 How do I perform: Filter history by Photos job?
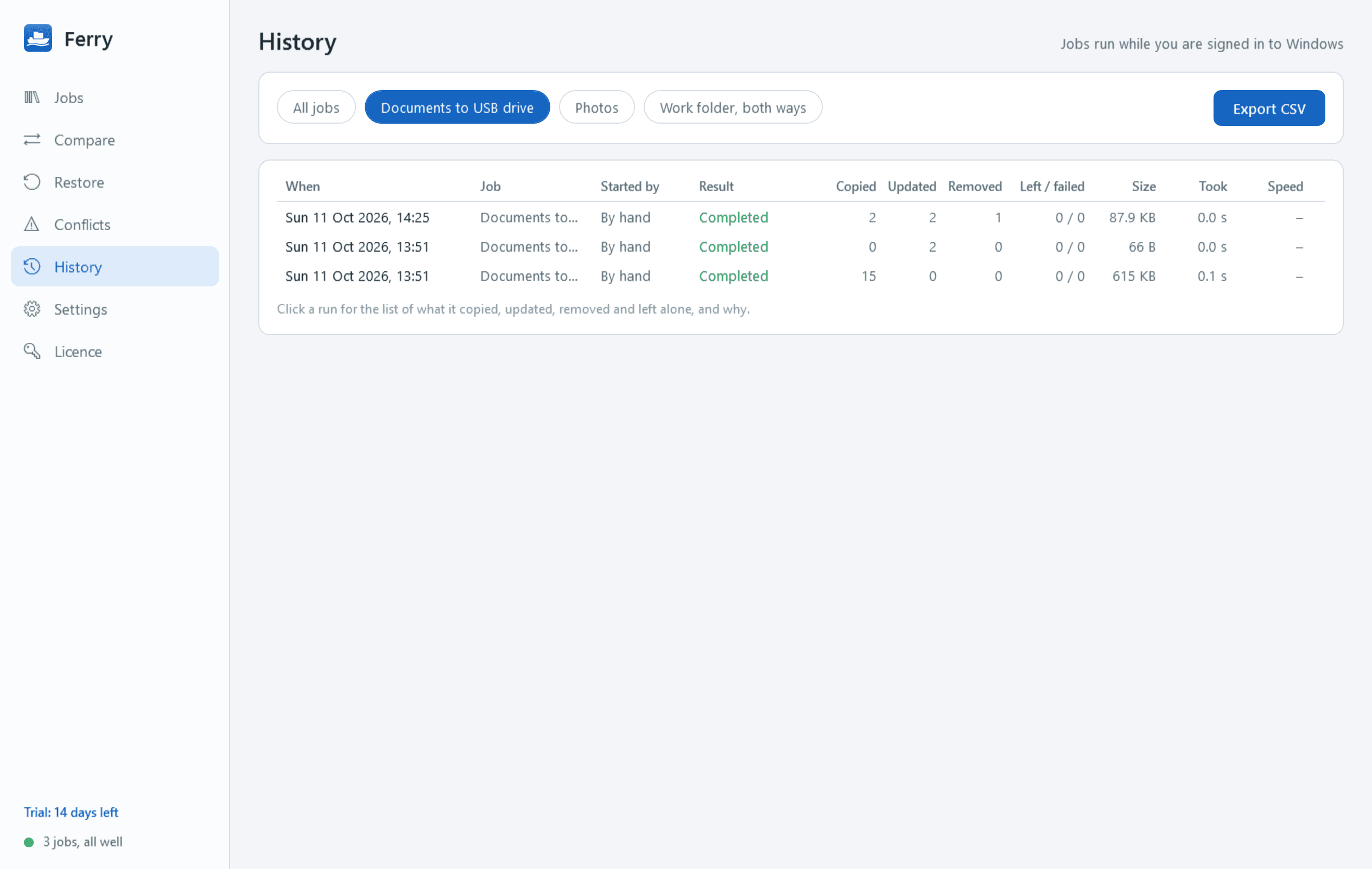[596, 107]
